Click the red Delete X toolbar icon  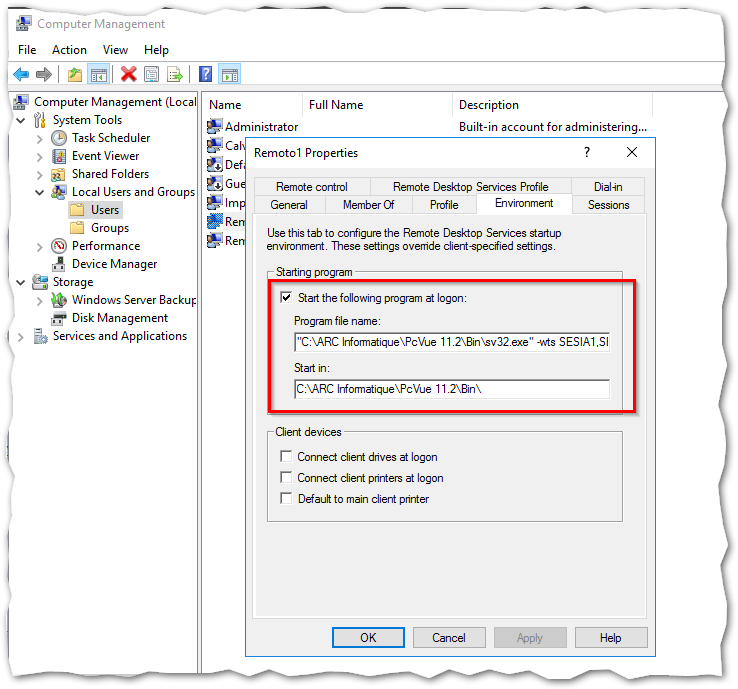pos(128,74)
